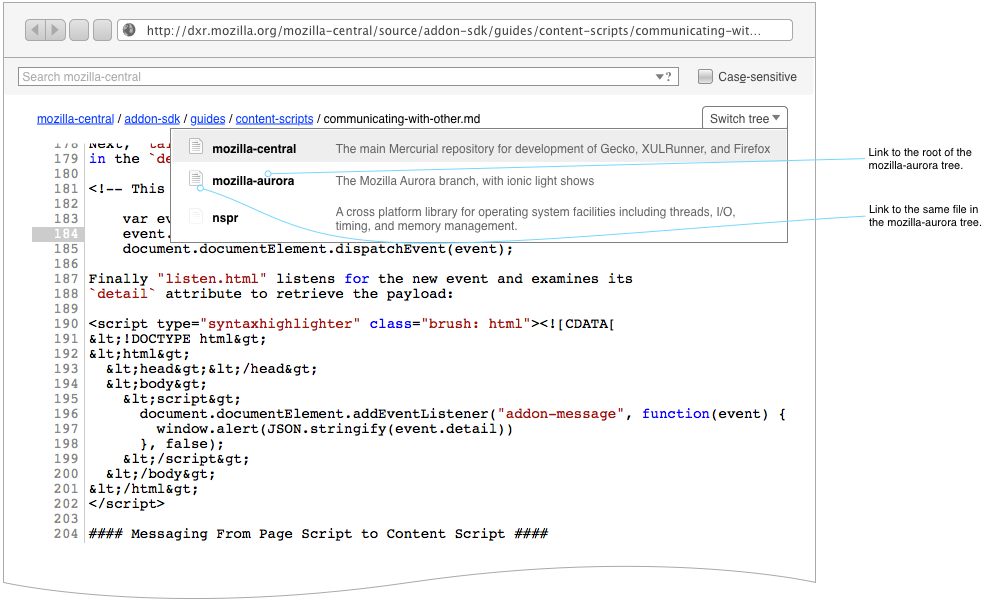Open the addon-sdk breadcrumb link
Viewport: 992px width, 600px height.
pyautogui.click(x=152, y=119)
